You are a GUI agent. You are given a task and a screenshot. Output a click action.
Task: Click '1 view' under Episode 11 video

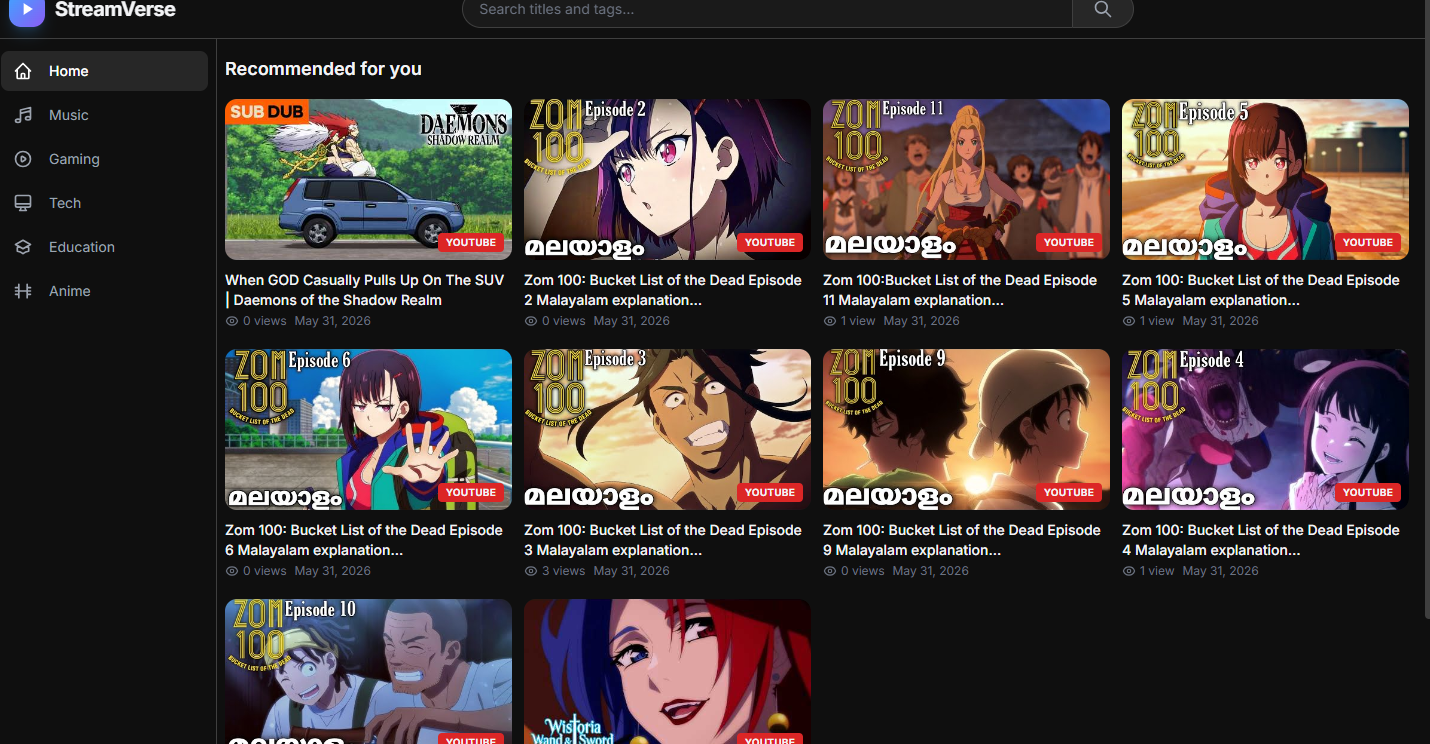click(x=858, y=321)
